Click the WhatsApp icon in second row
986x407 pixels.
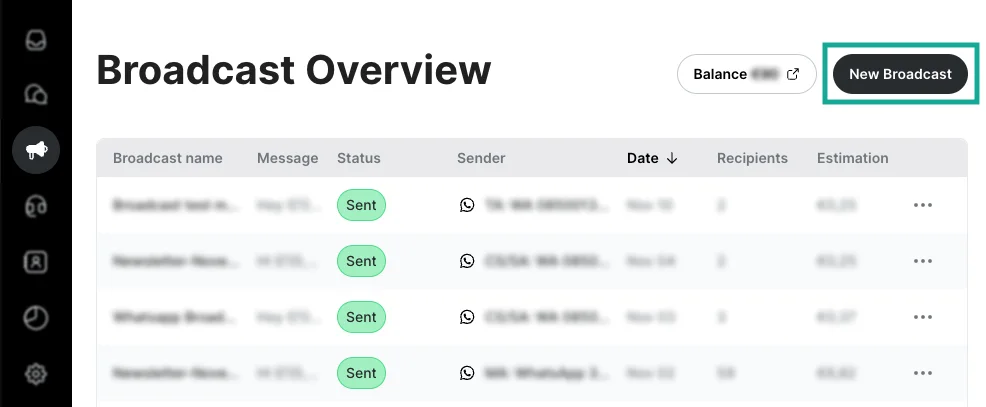(467, 261)
